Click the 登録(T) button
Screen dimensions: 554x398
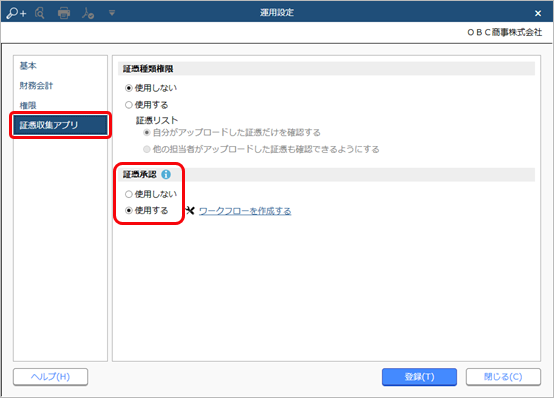419,377
